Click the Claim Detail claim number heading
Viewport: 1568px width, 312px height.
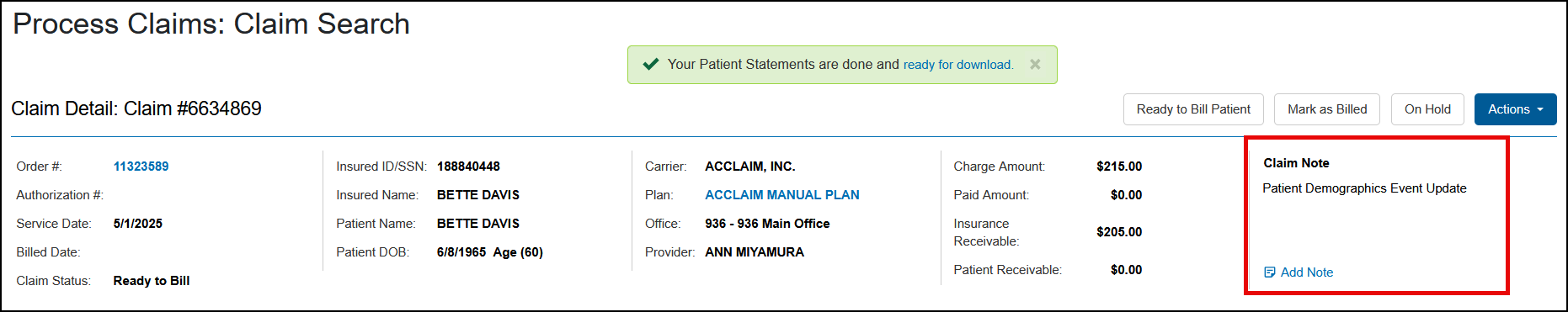click(136, 108)
